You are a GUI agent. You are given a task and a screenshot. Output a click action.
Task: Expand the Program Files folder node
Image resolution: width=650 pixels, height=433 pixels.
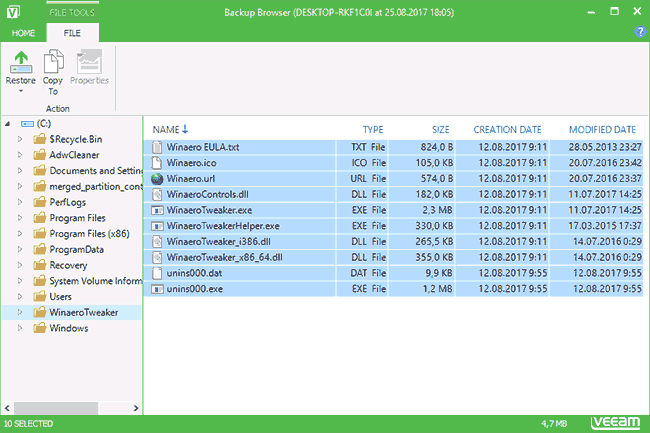point(19,218)
